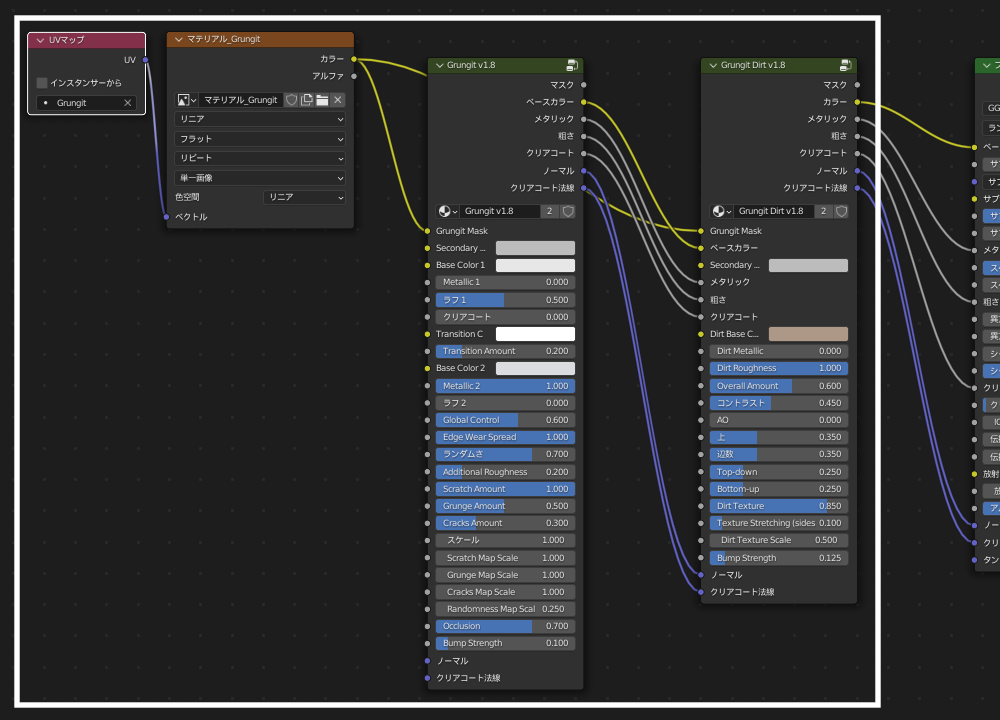Collapse the Grungit v1.8 node
Viewport: 1000px width, 720px height.
pyautogui.click(x=439, y=65)
